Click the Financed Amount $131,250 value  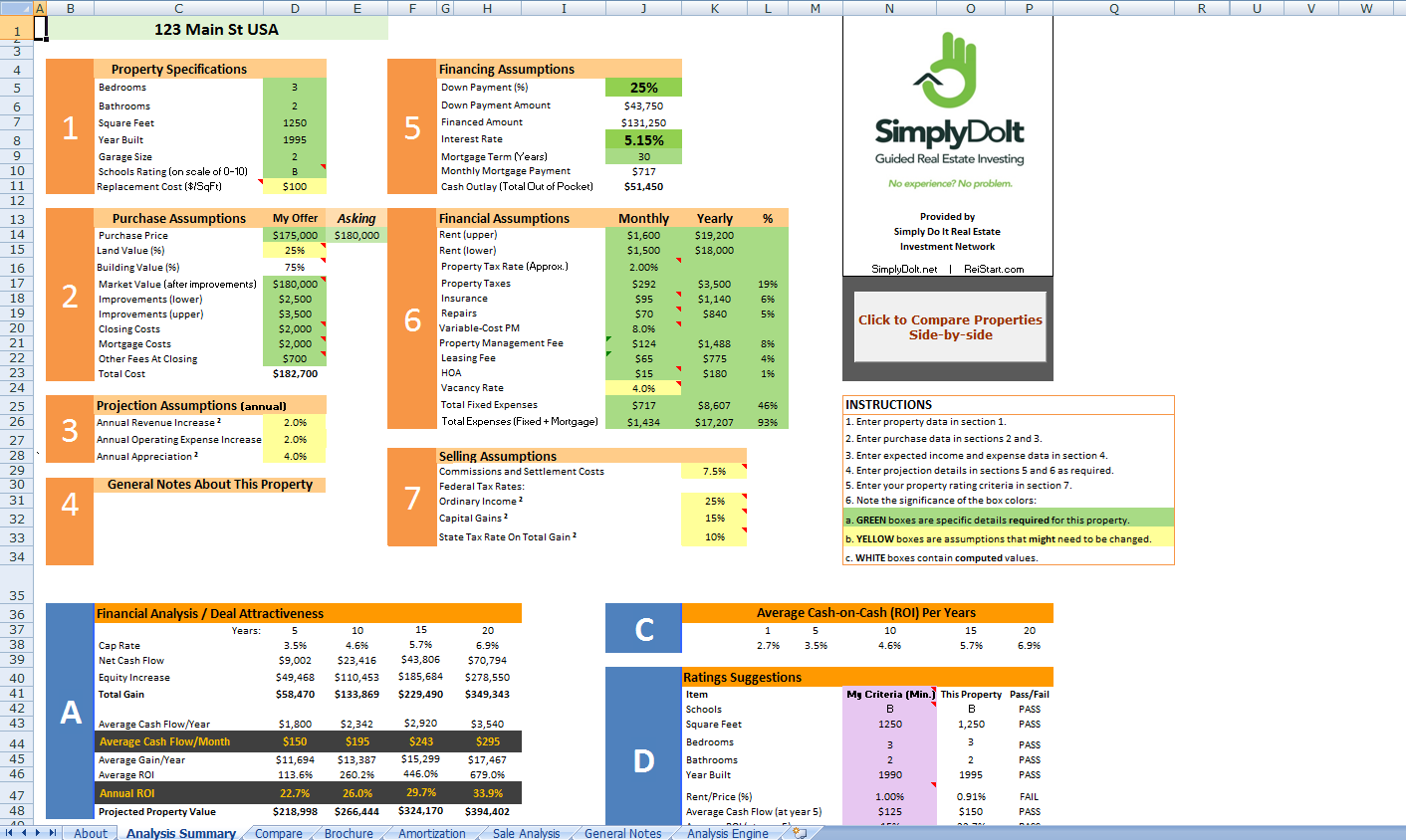(x=643, y=122)
